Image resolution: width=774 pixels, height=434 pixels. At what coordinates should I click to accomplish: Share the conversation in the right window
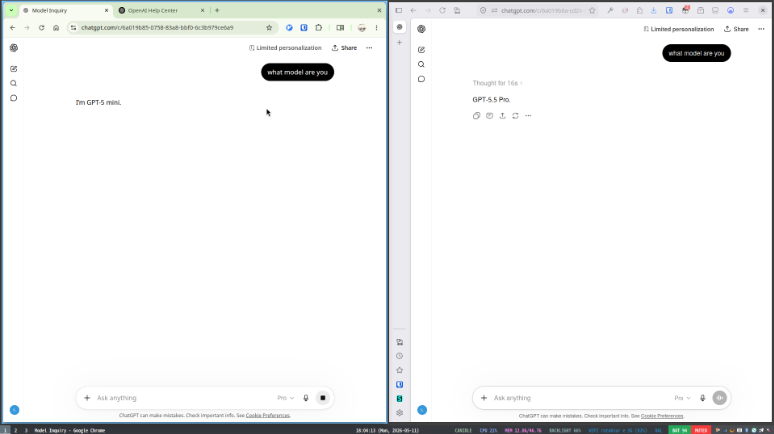point(736,29)
